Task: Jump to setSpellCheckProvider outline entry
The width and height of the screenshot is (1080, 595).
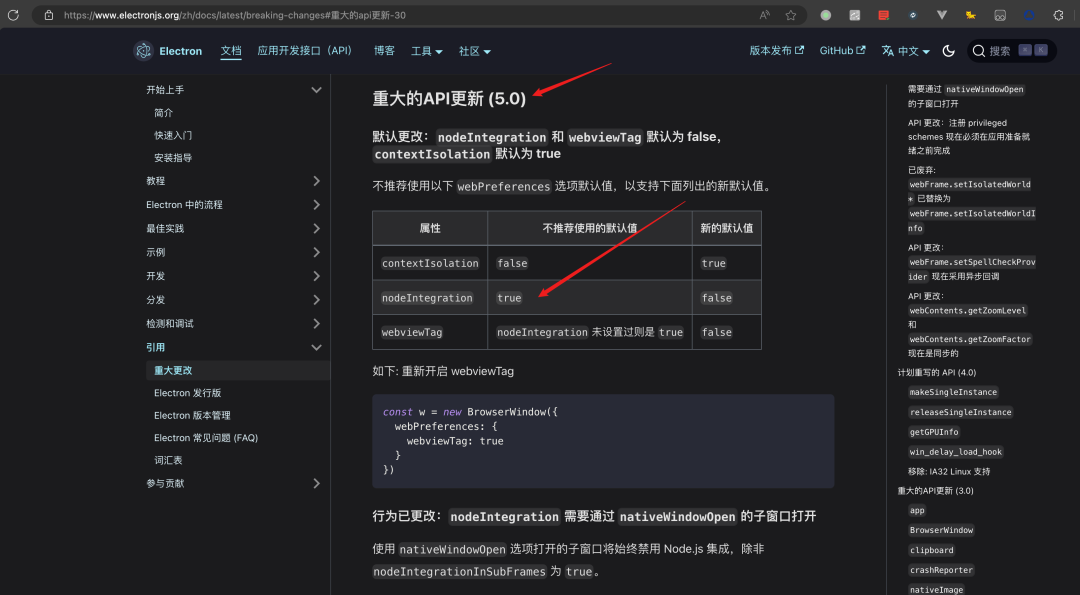Action: point(971,262)
